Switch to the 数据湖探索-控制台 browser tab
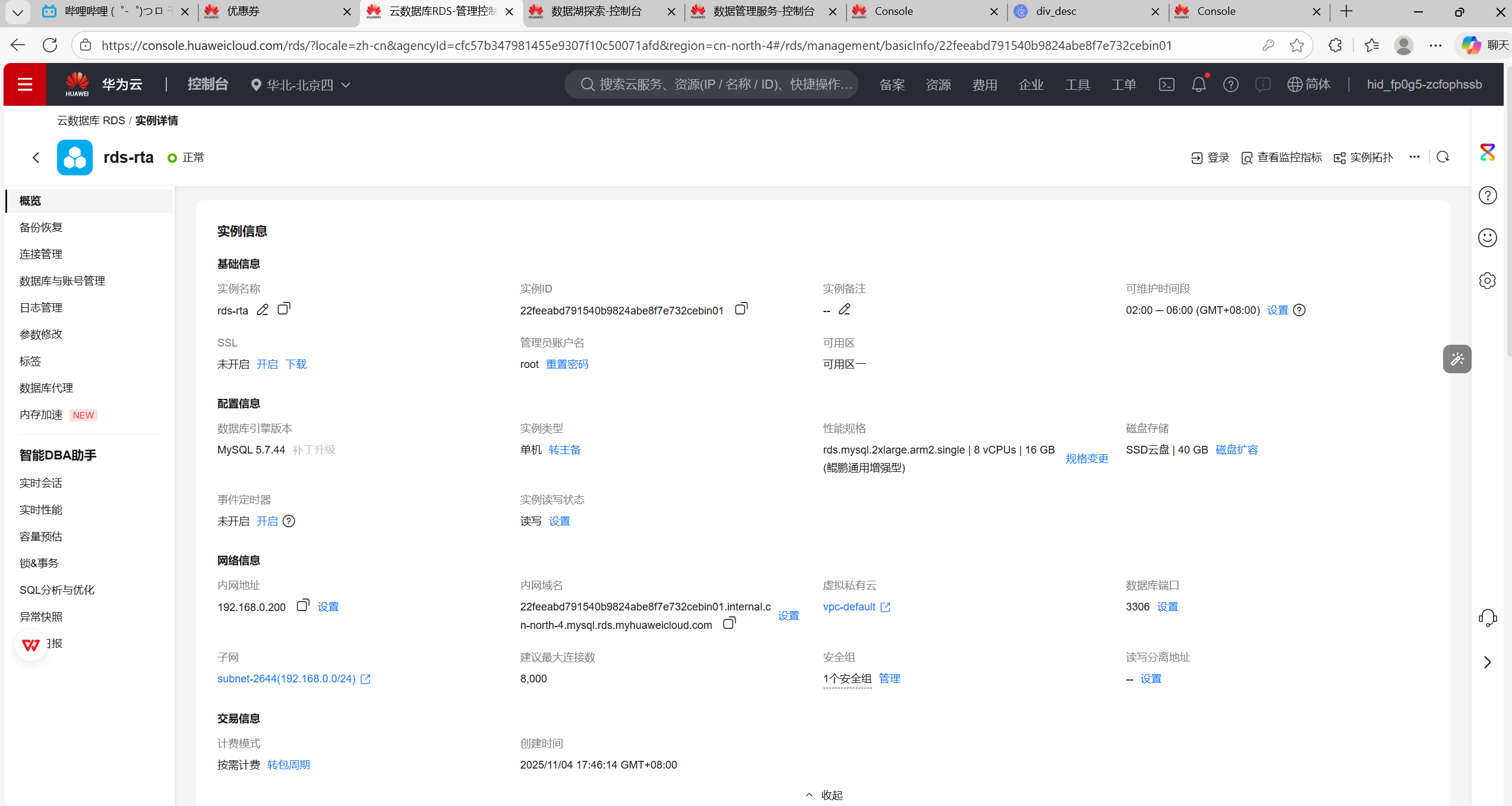The image size is (1512, 806). [x=596, y=11]
